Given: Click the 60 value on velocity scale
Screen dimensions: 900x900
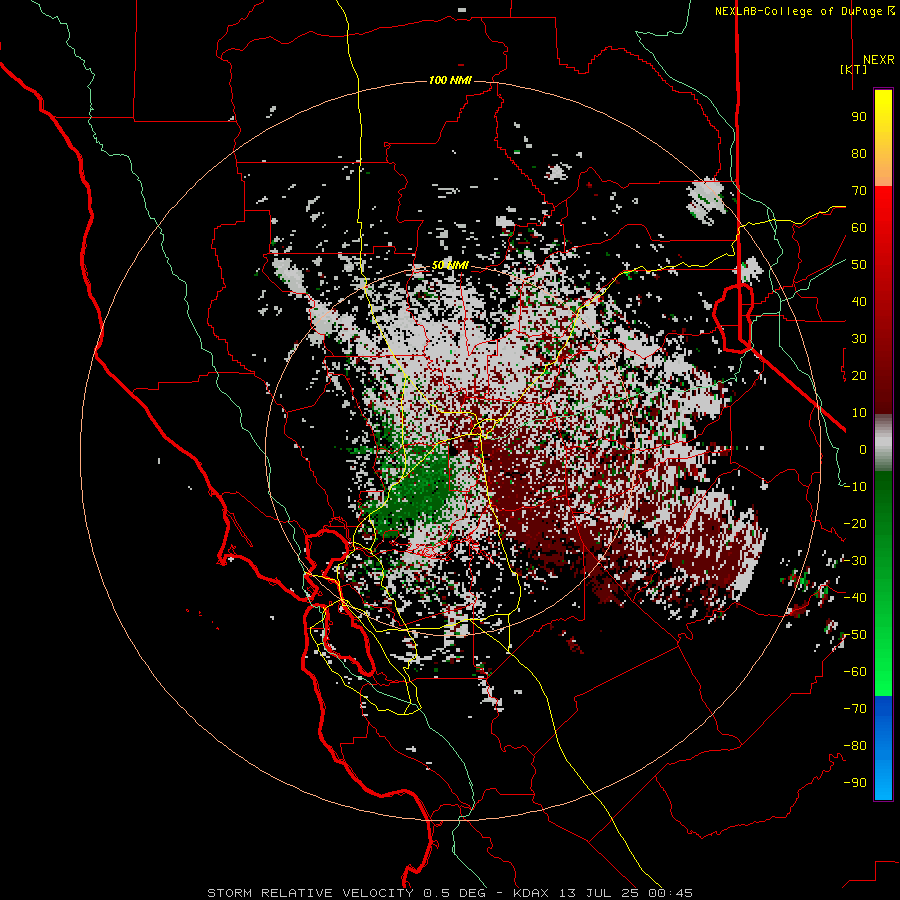Looking at the screenshot, I should [x=859, y=227].
